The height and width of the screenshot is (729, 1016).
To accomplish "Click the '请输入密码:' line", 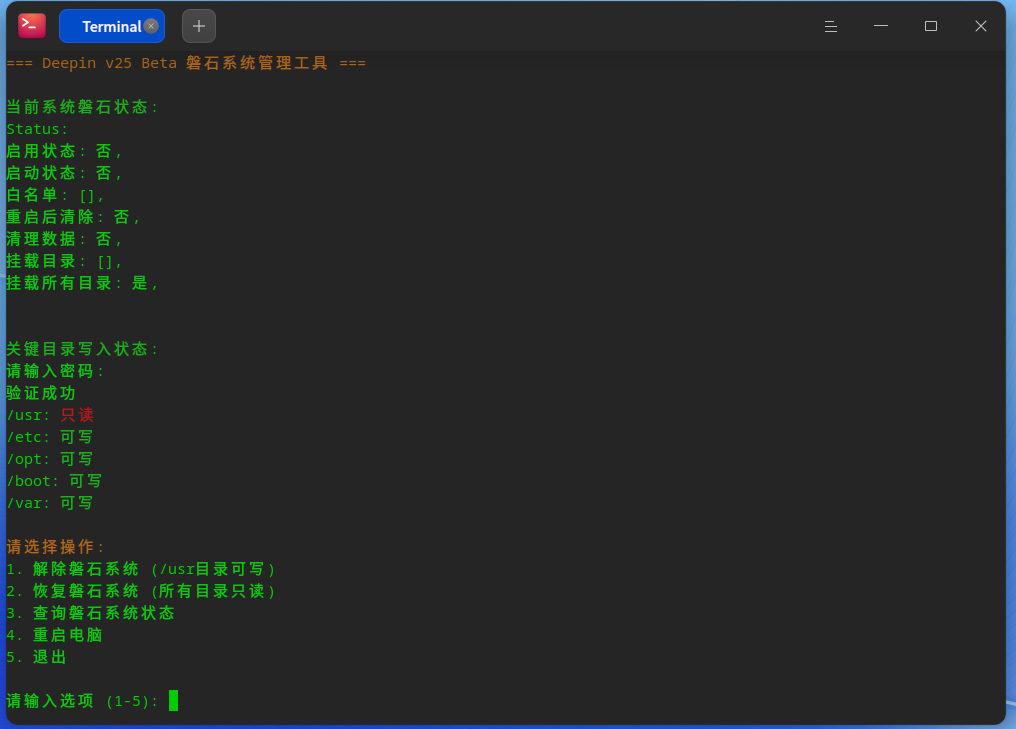I will point(55,371).
